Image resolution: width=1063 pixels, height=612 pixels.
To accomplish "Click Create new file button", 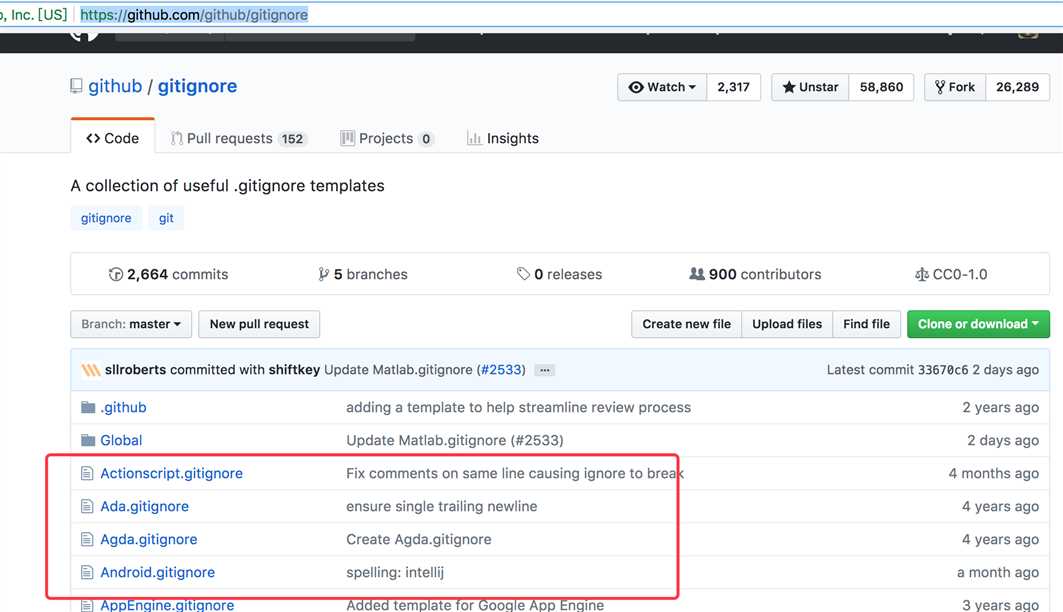I will coord(687,324).
